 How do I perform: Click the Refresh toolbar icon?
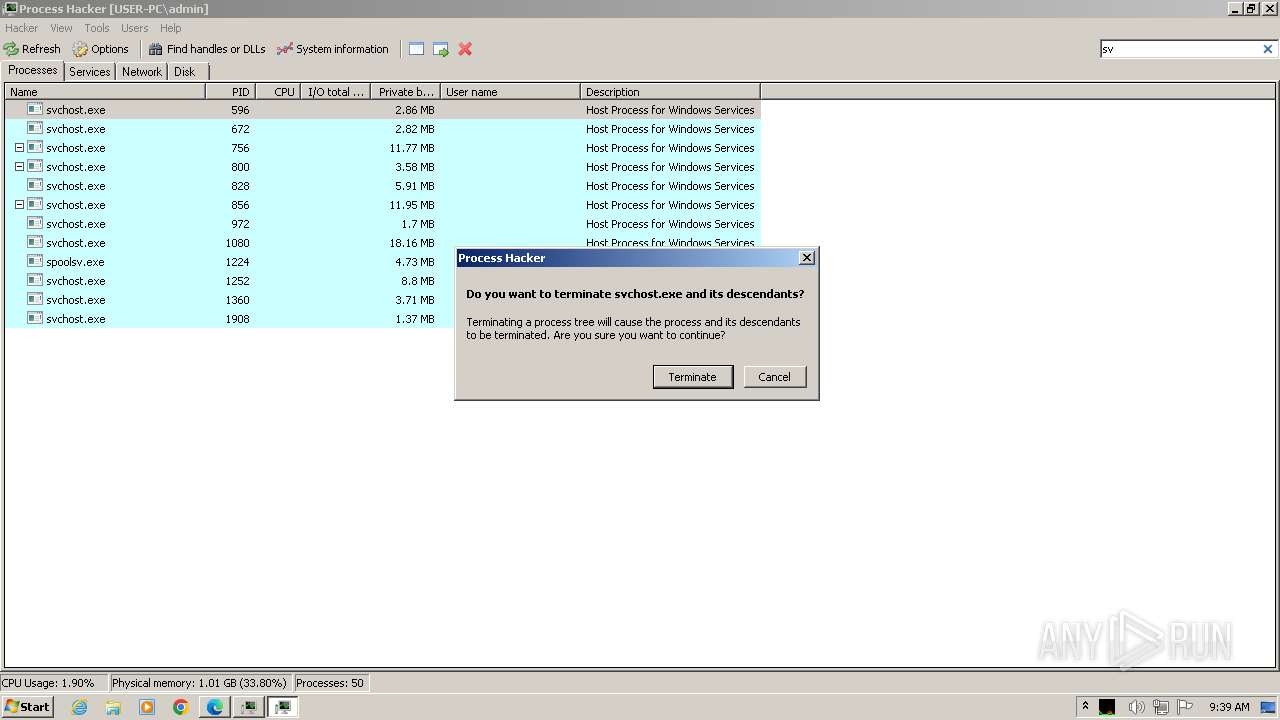32,49
